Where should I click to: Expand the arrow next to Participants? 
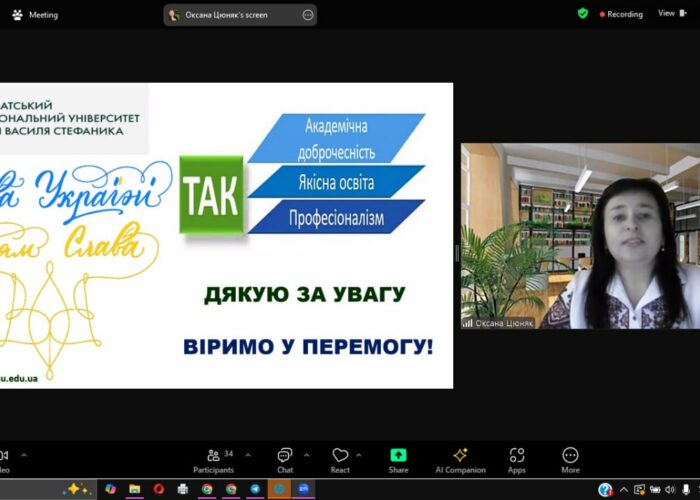(x=248, y=454)
